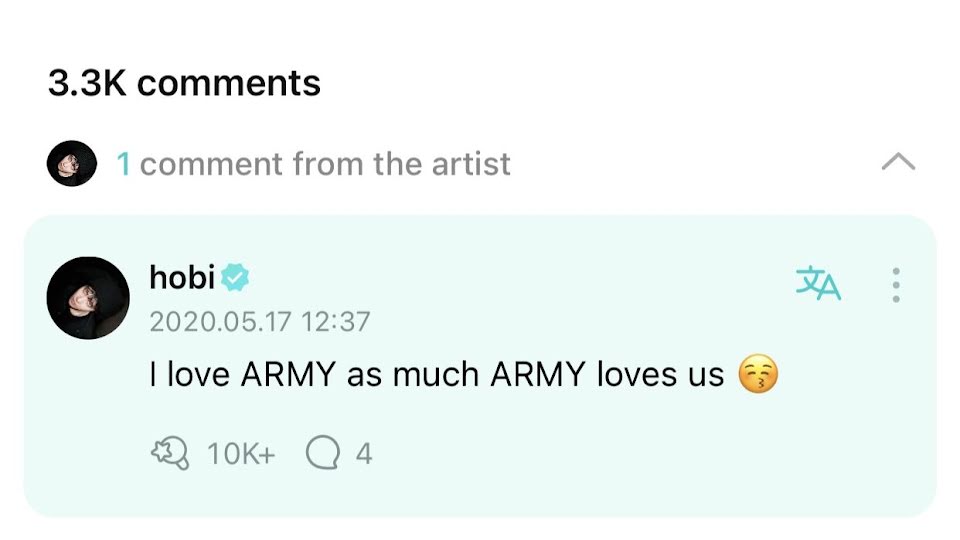This screenshot has height=540, width=960.
Task: Collapse the artist comments with the chevron
Action: coord(897,162)
